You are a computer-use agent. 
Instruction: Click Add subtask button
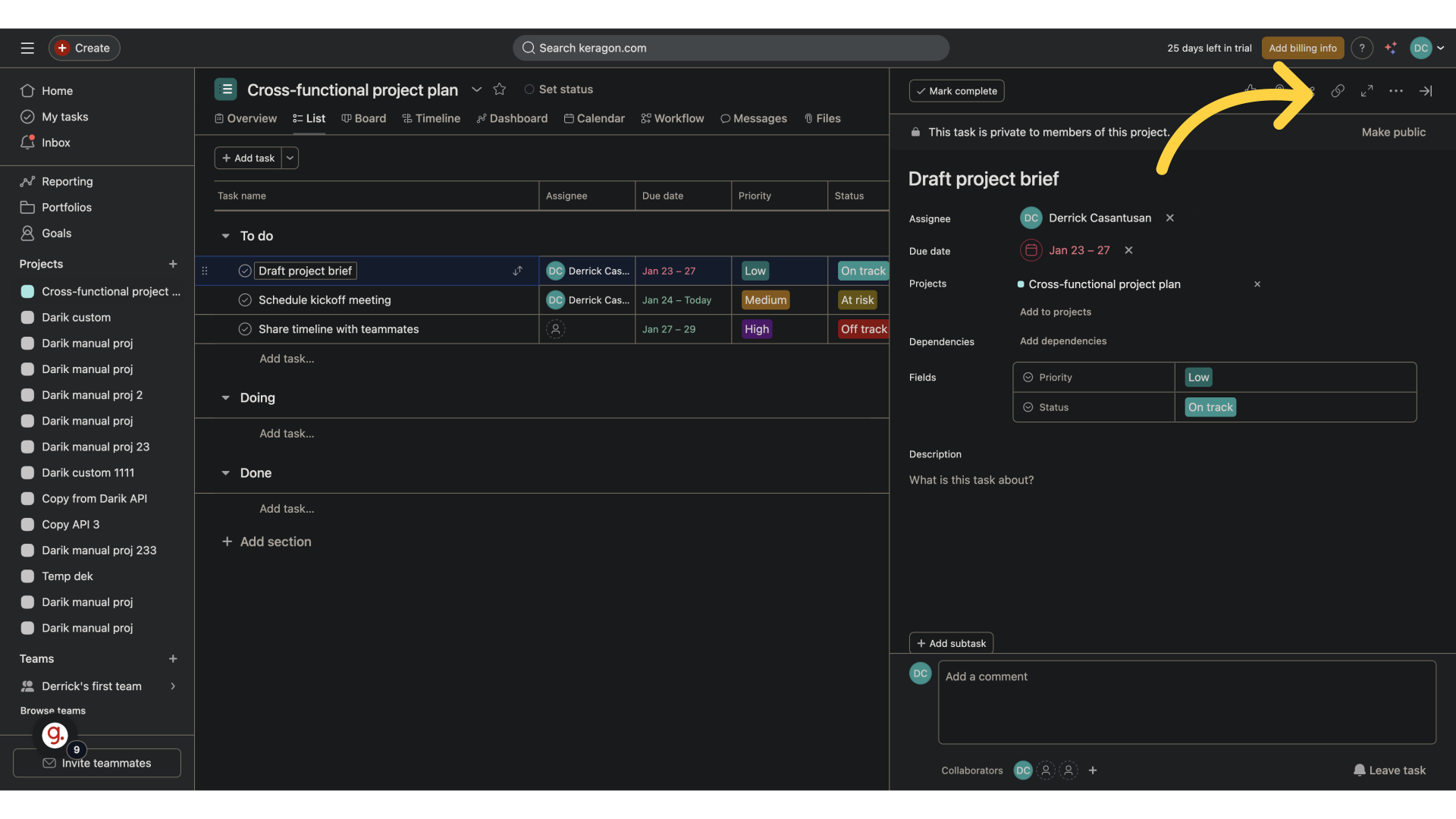[951, 643]
